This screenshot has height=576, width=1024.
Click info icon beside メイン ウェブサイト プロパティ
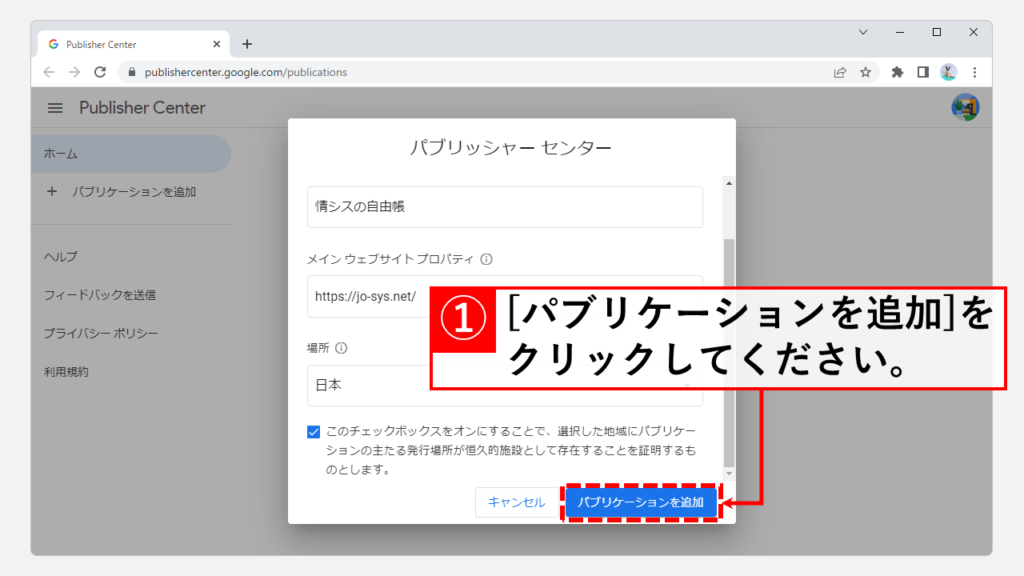pyautogui.click(x=487, y=259)
